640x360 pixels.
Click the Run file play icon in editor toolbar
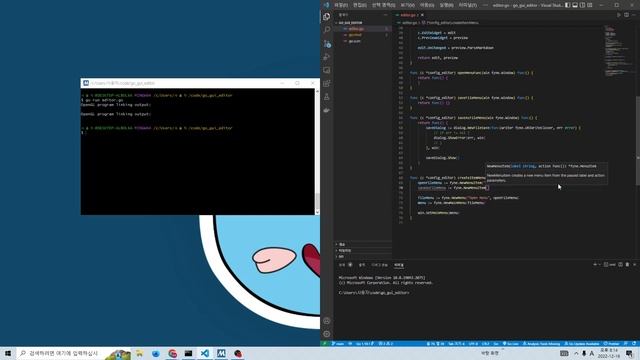coord(619,15)
